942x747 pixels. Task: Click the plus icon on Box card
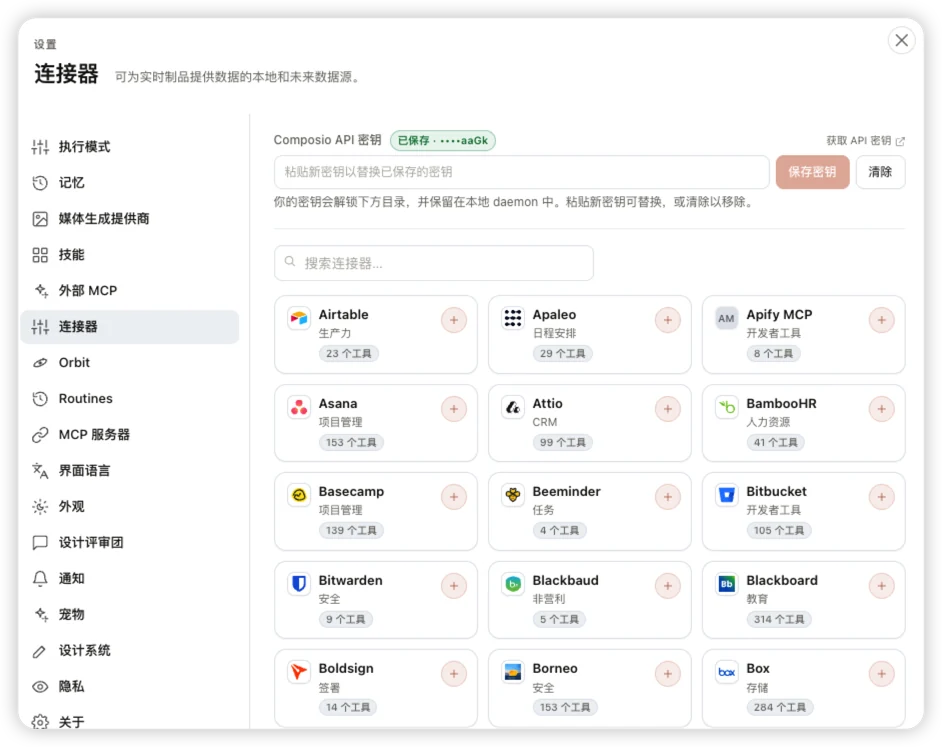(881, 674)
